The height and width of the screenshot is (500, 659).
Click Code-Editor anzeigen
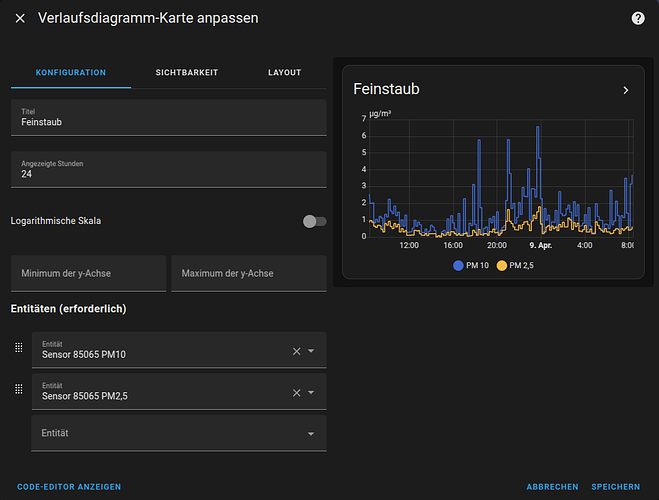click(x=69, y=487)
